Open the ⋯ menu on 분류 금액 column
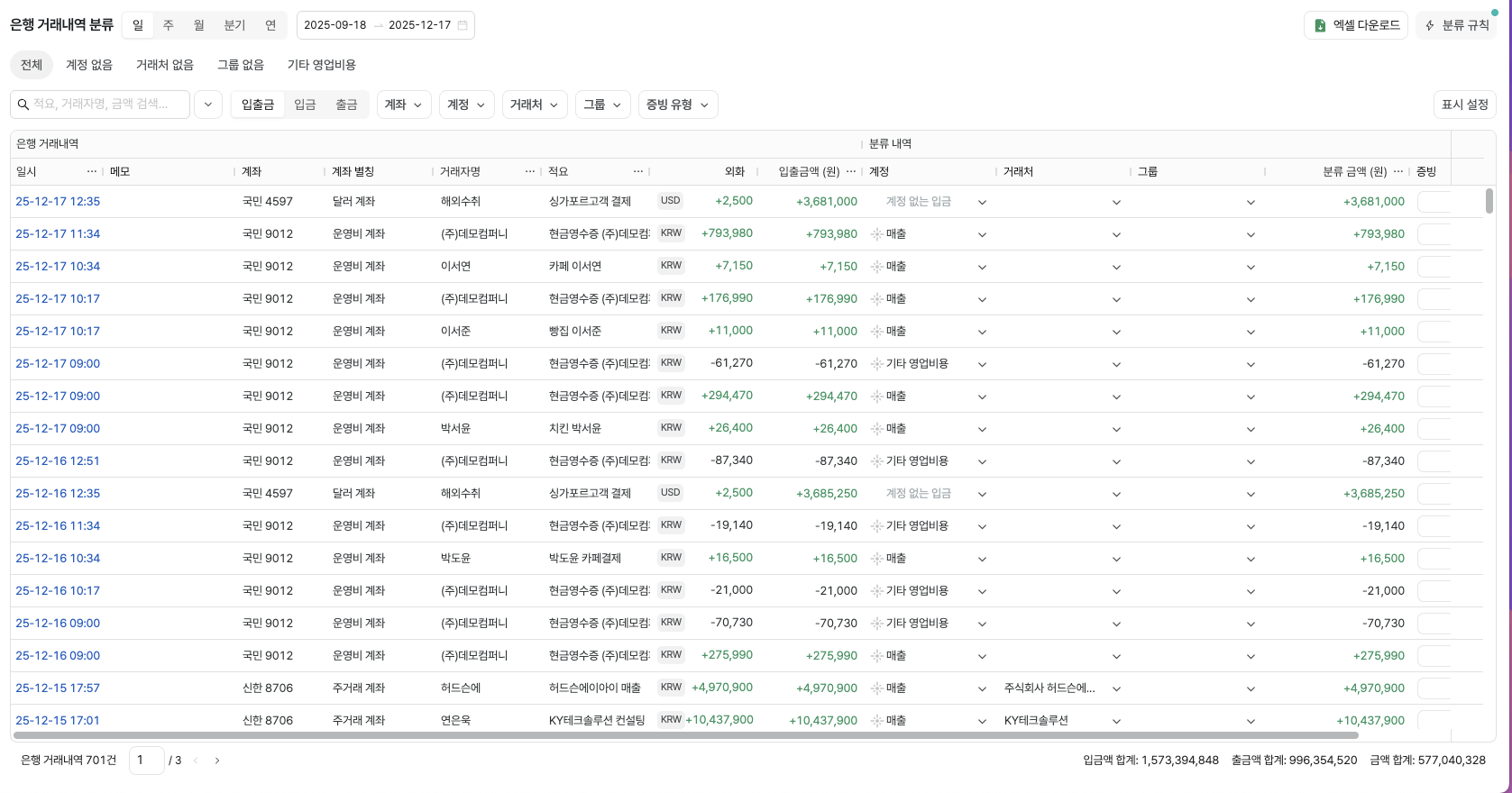 point(1398,171)
